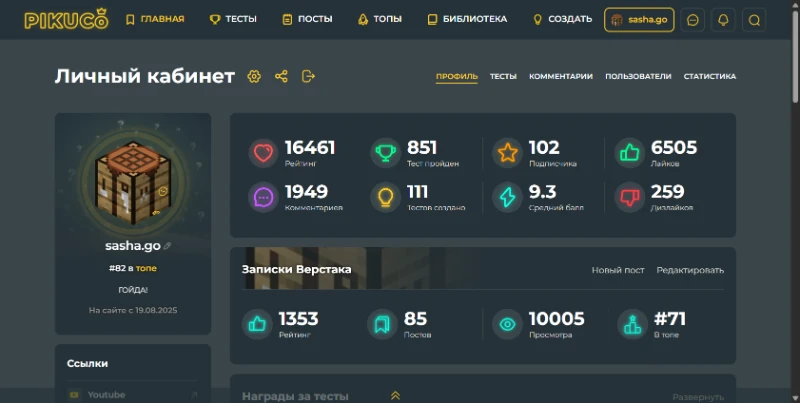Viewport: 800px width, 403px height.
Task: Click the 1353 blog rating value
Action: [298, 319]
